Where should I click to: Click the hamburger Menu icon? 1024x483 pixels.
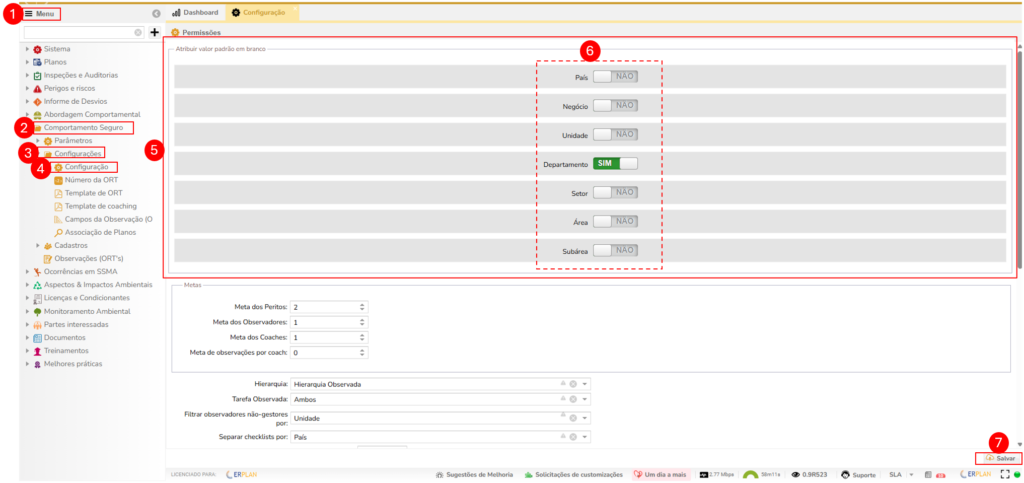click(29, 13)
